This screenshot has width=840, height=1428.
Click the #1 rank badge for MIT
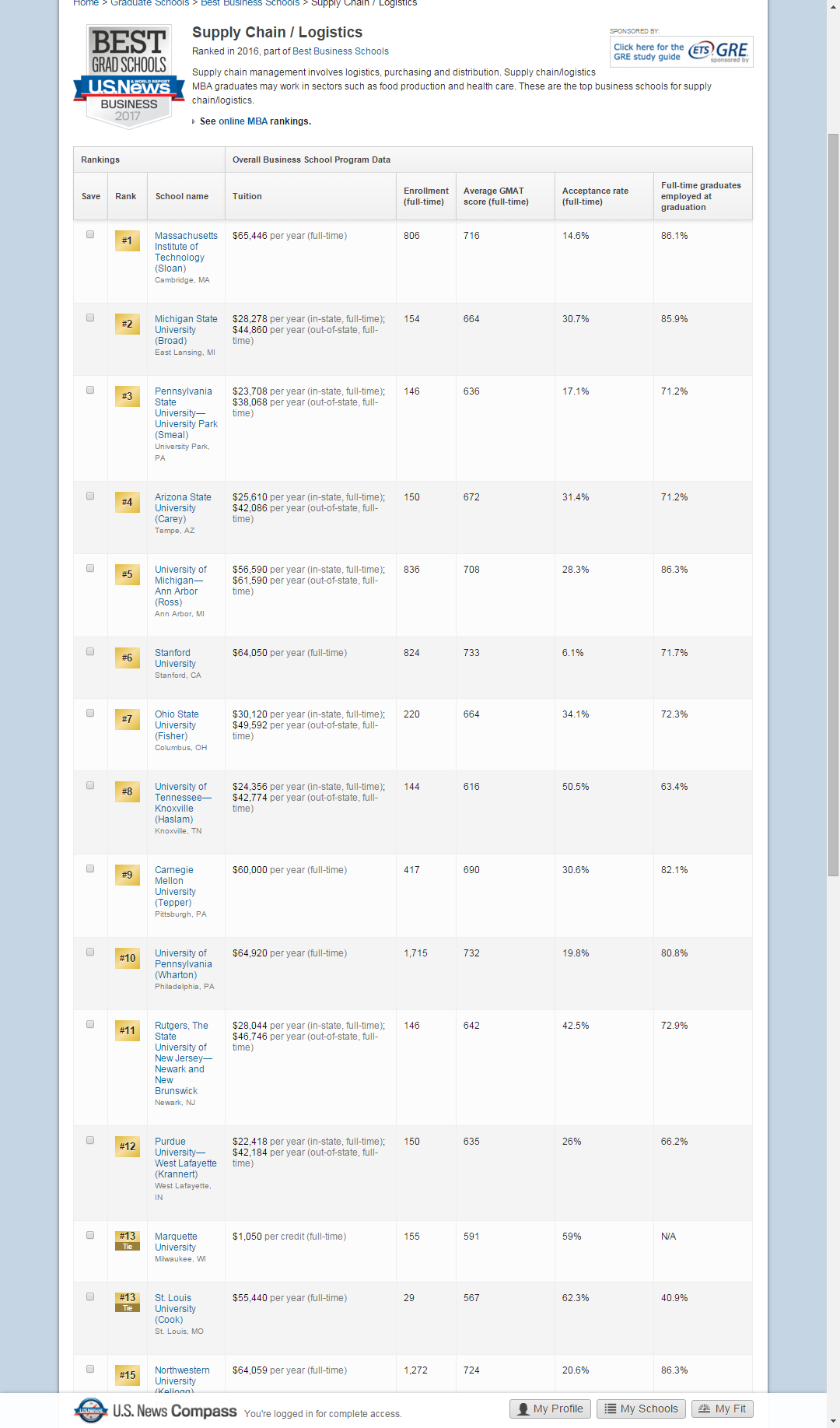click(x=127, y=241)
